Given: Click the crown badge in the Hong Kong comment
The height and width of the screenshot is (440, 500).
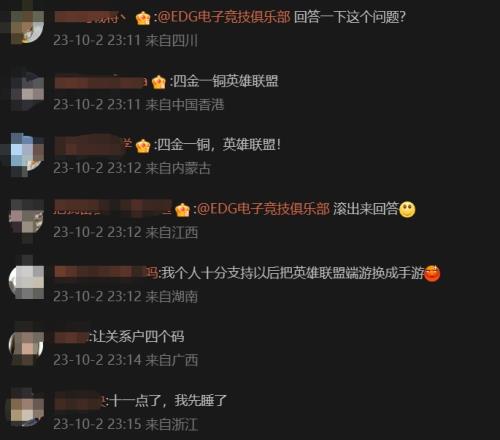Looking at the screenshot, I should tap(159, 82).
